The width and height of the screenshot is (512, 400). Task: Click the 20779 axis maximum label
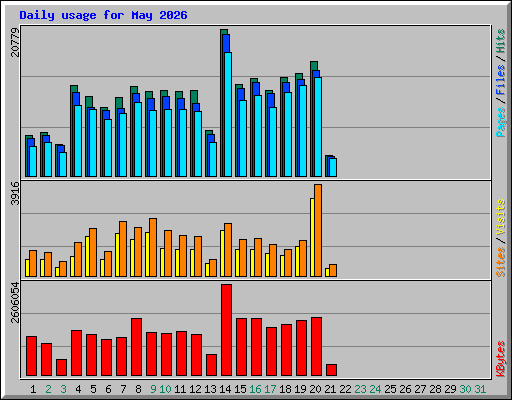click(15, 42)
